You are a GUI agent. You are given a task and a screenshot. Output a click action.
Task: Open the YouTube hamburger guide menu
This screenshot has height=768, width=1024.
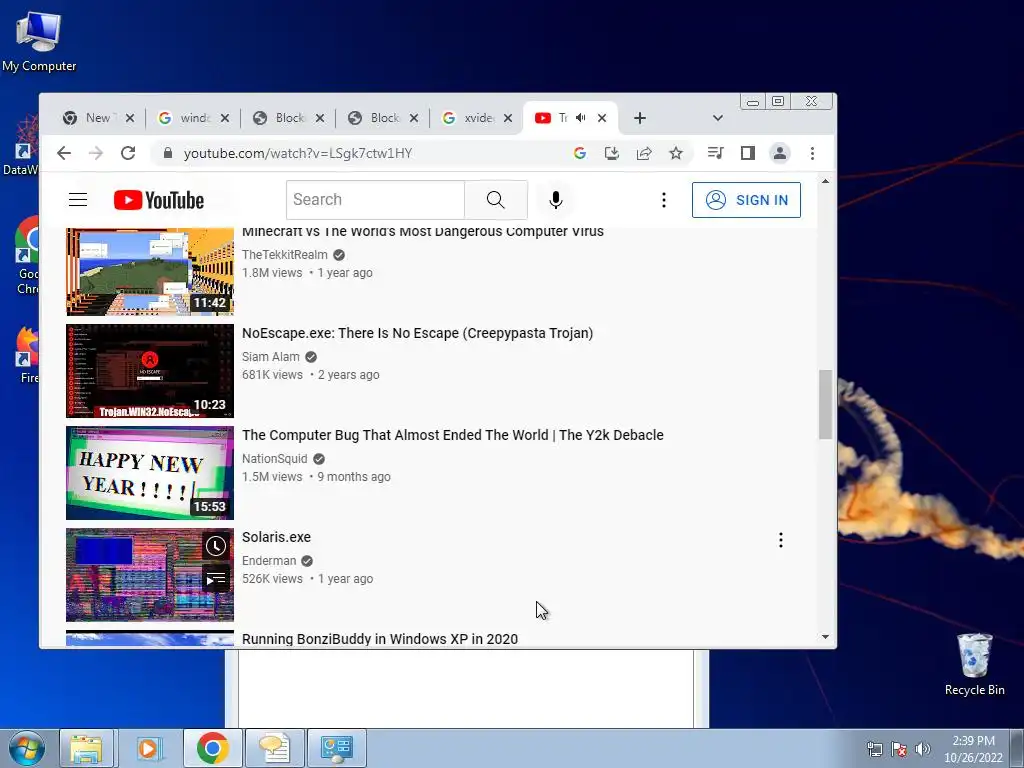(x=78, y=200)
